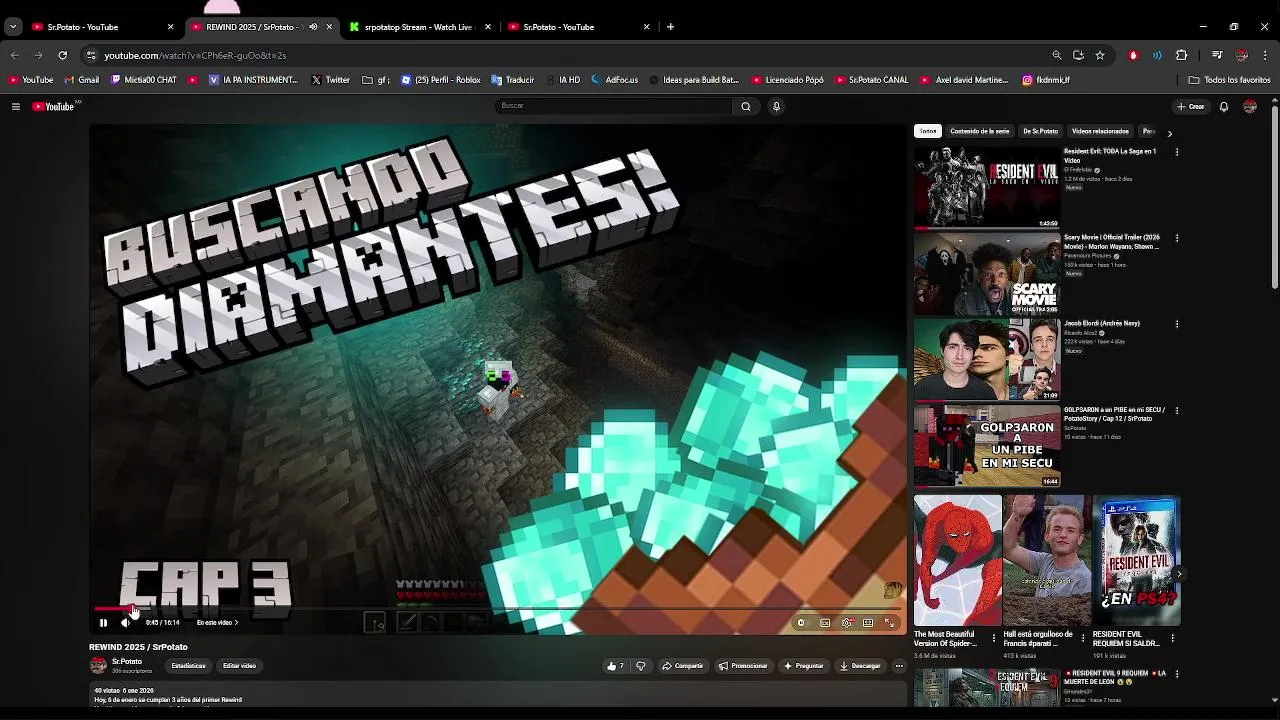
Task: Switch to theater mode in the player
Action: [x=868, y=623]
